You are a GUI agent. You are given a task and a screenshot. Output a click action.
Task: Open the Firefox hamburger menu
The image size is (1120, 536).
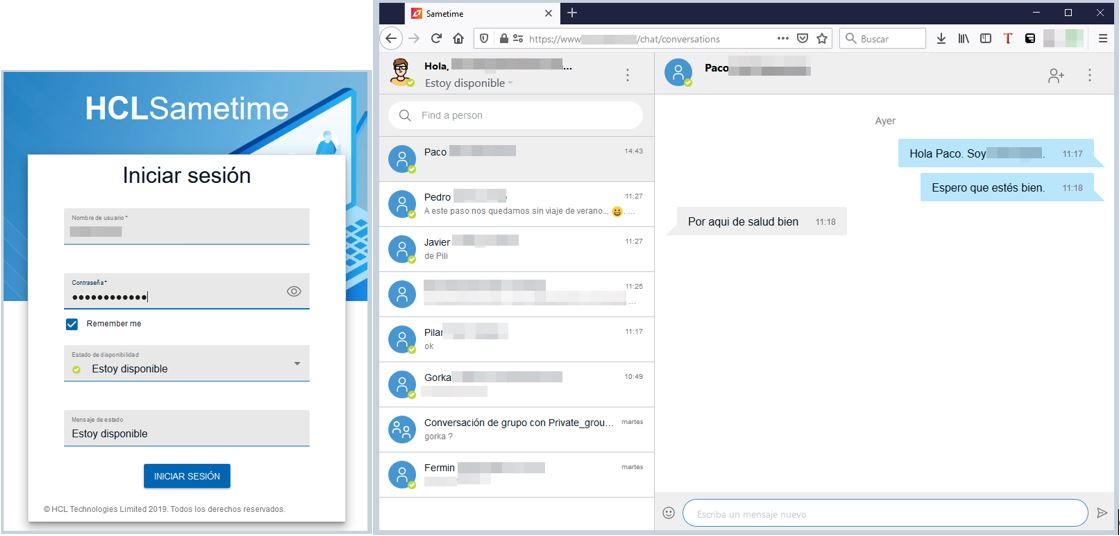tap(1103, 39)
